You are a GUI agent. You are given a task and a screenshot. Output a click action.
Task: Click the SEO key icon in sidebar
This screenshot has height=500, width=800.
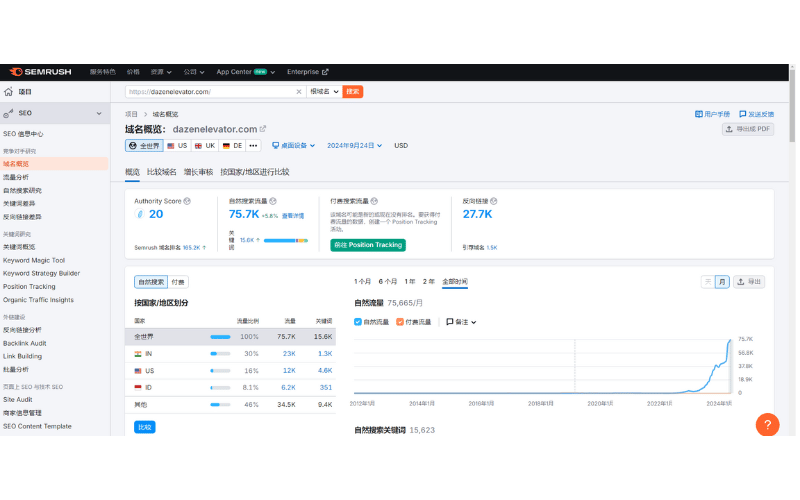click(8, 113)
